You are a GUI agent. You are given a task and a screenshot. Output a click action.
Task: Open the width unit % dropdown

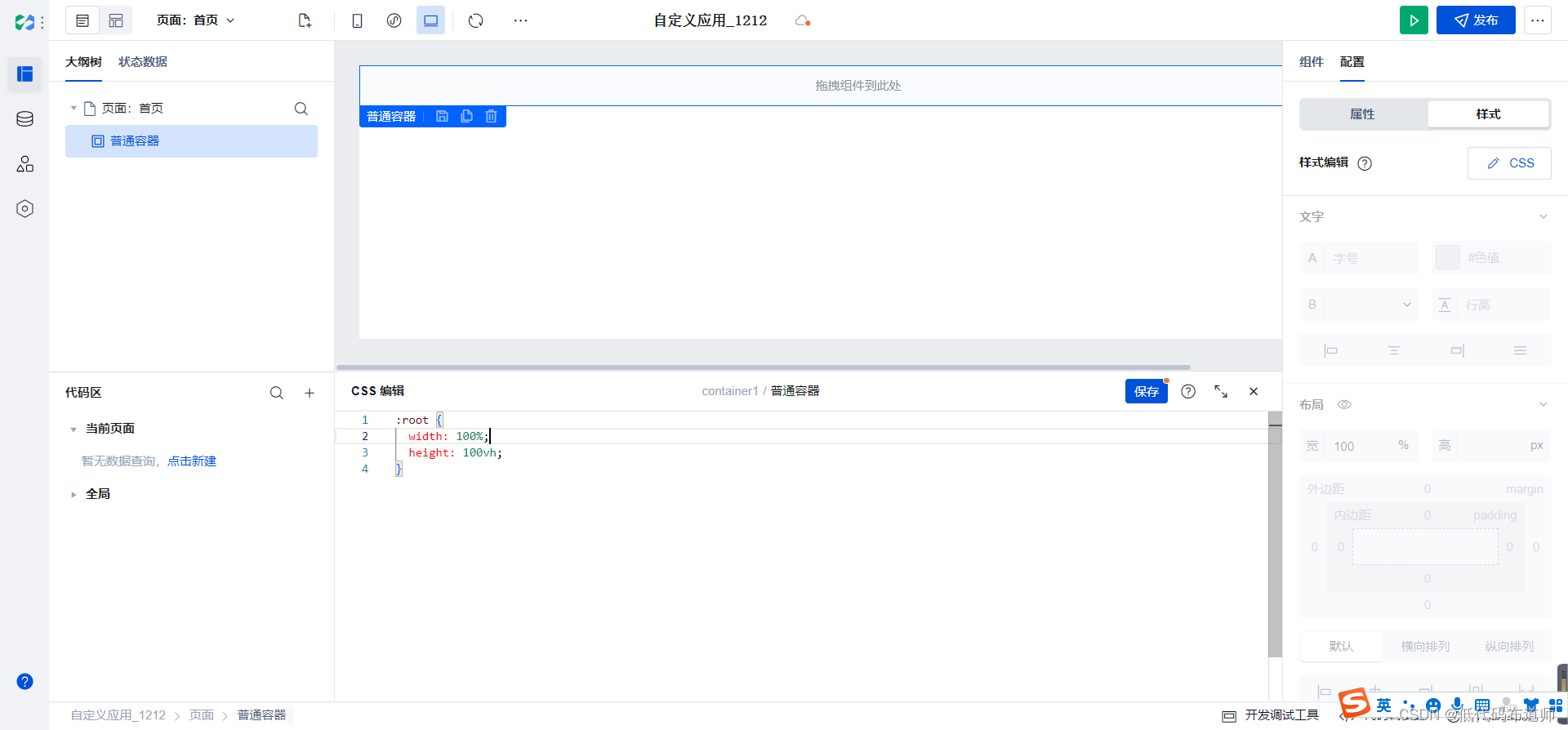point(1404,445)
